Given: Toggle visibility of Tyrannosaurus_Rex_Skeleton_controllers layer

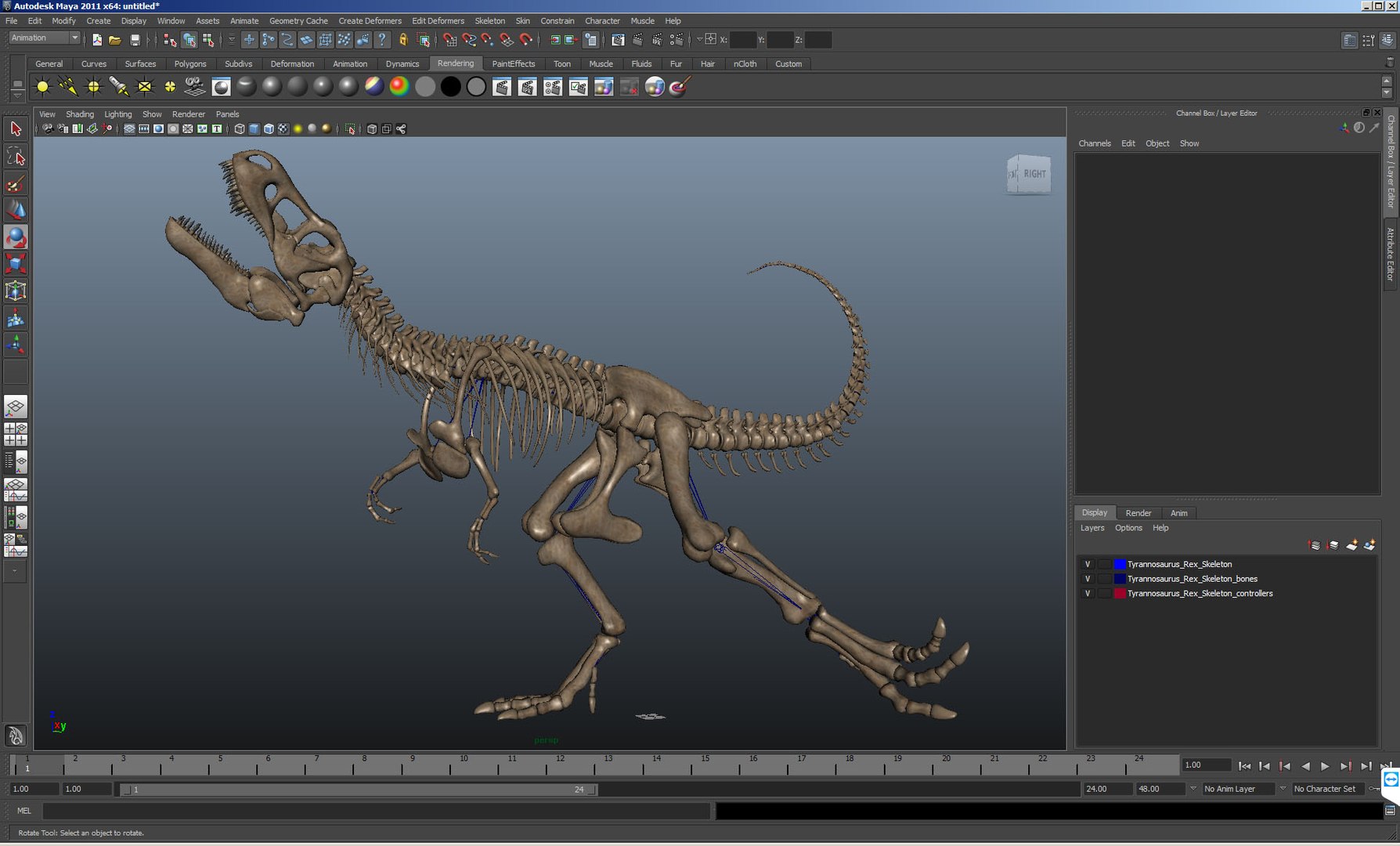Looking at the screenshot, I should tap(1087, 594).
